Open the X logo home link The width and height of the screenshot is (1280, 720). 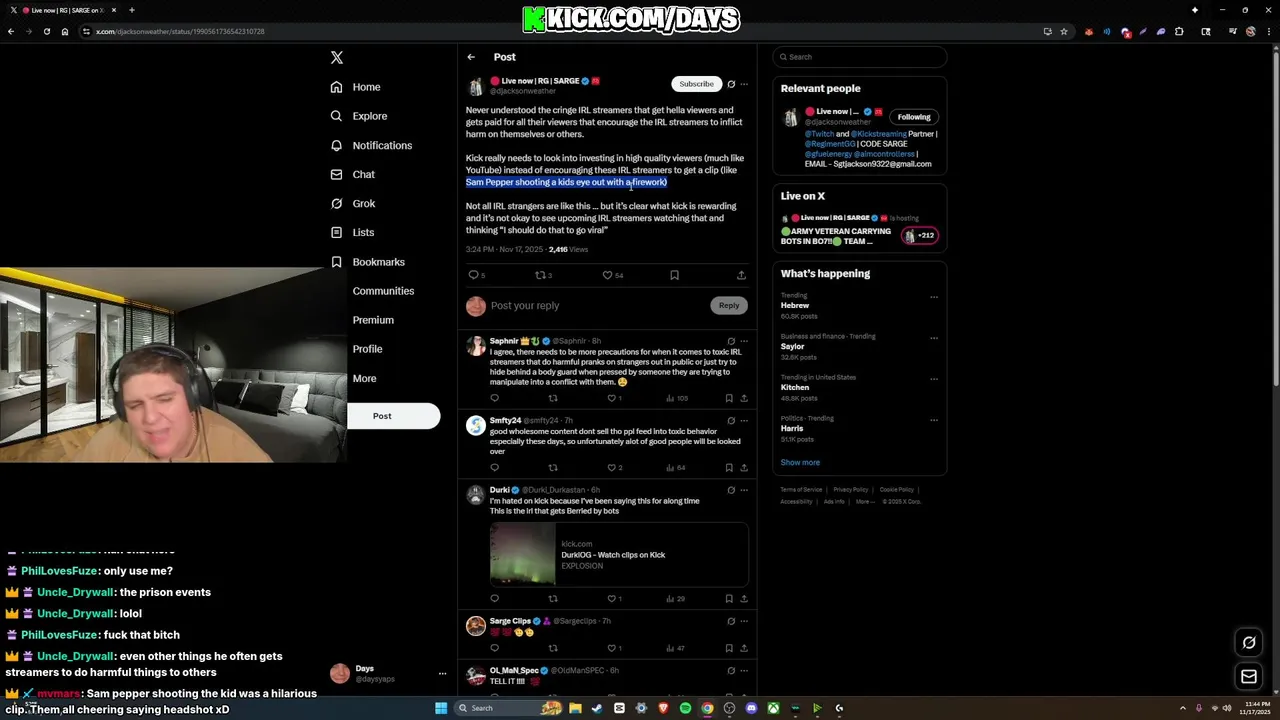(337, 58)
